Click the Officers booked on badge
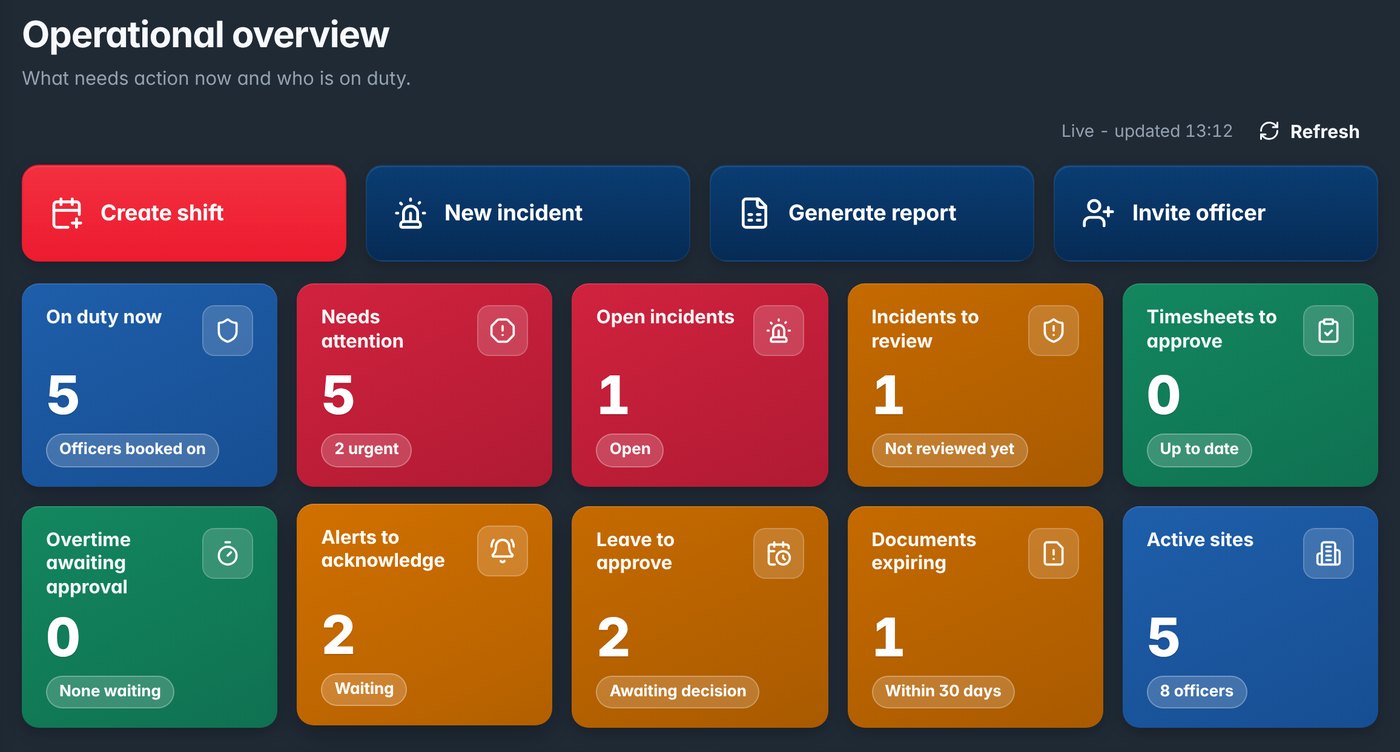The image size is (1400, 752). 132,449
